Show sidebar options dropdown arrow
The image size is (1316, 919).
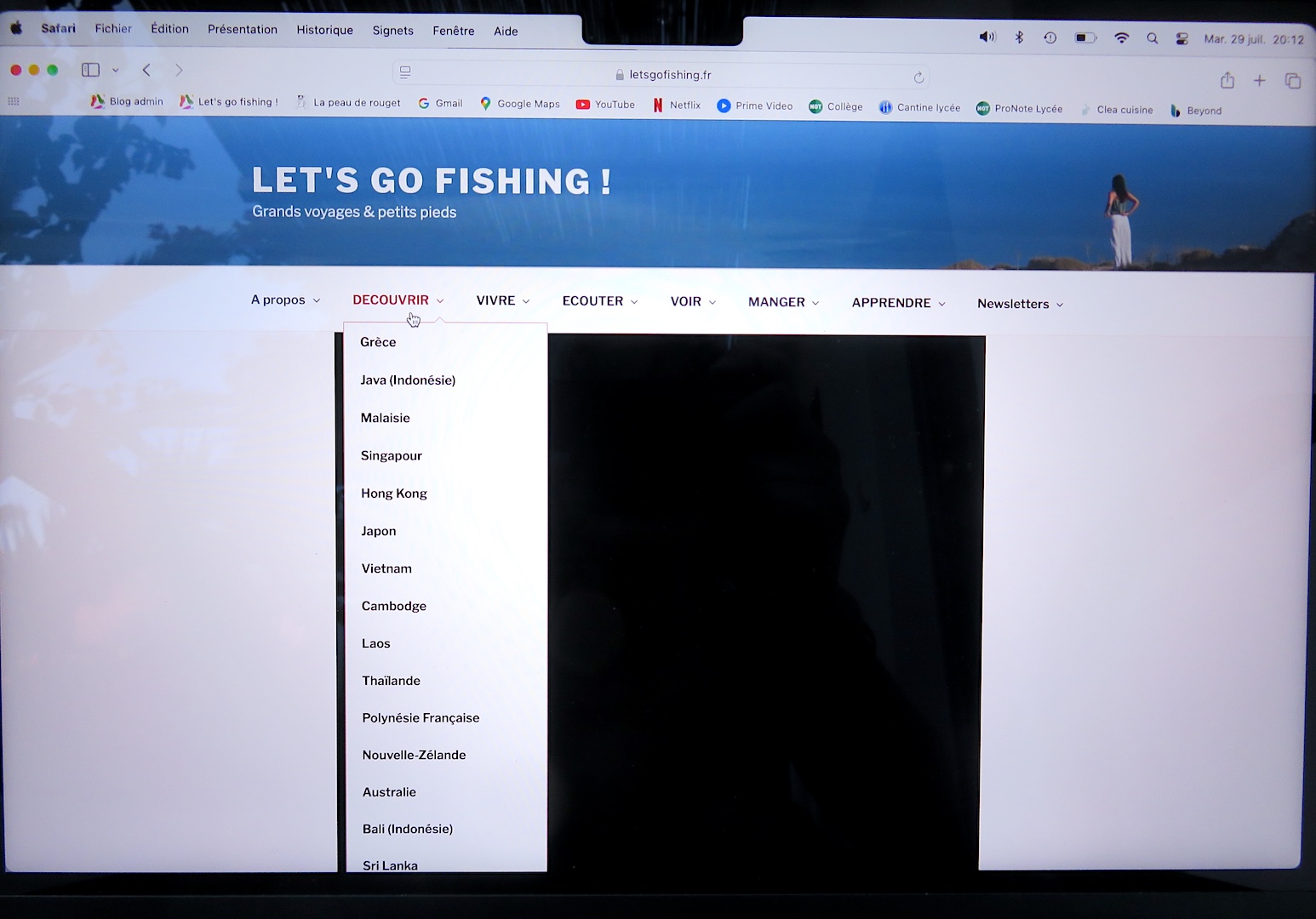(x=116, y=70)
